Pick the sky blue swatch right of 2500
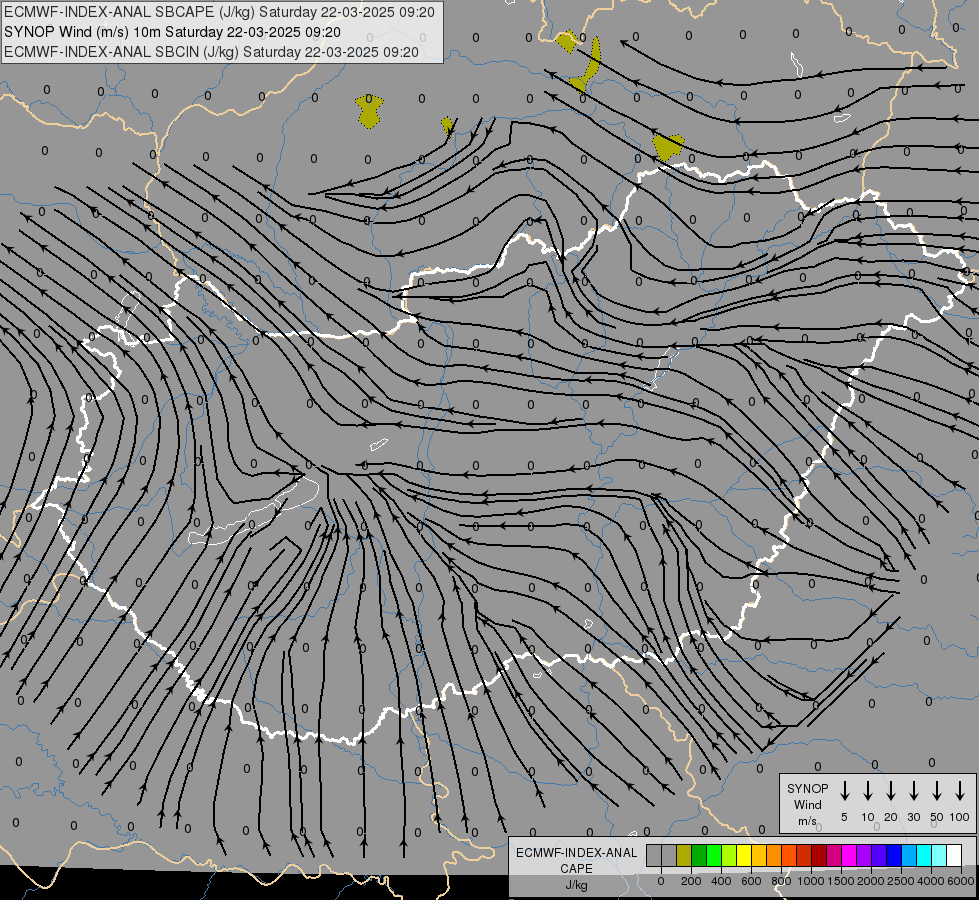The height and width of the screenshot is (900, 979). [x=908, y=855]
